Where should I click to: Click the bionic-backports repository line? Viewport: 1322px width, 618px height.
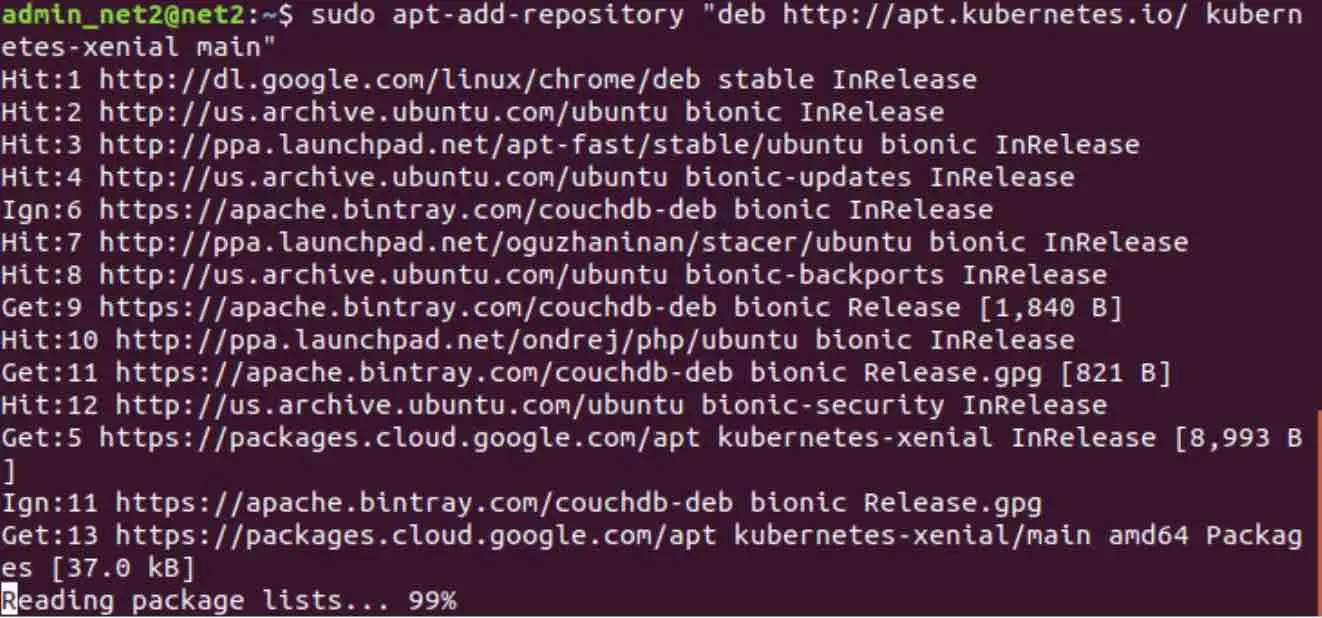tap(554, 275)
